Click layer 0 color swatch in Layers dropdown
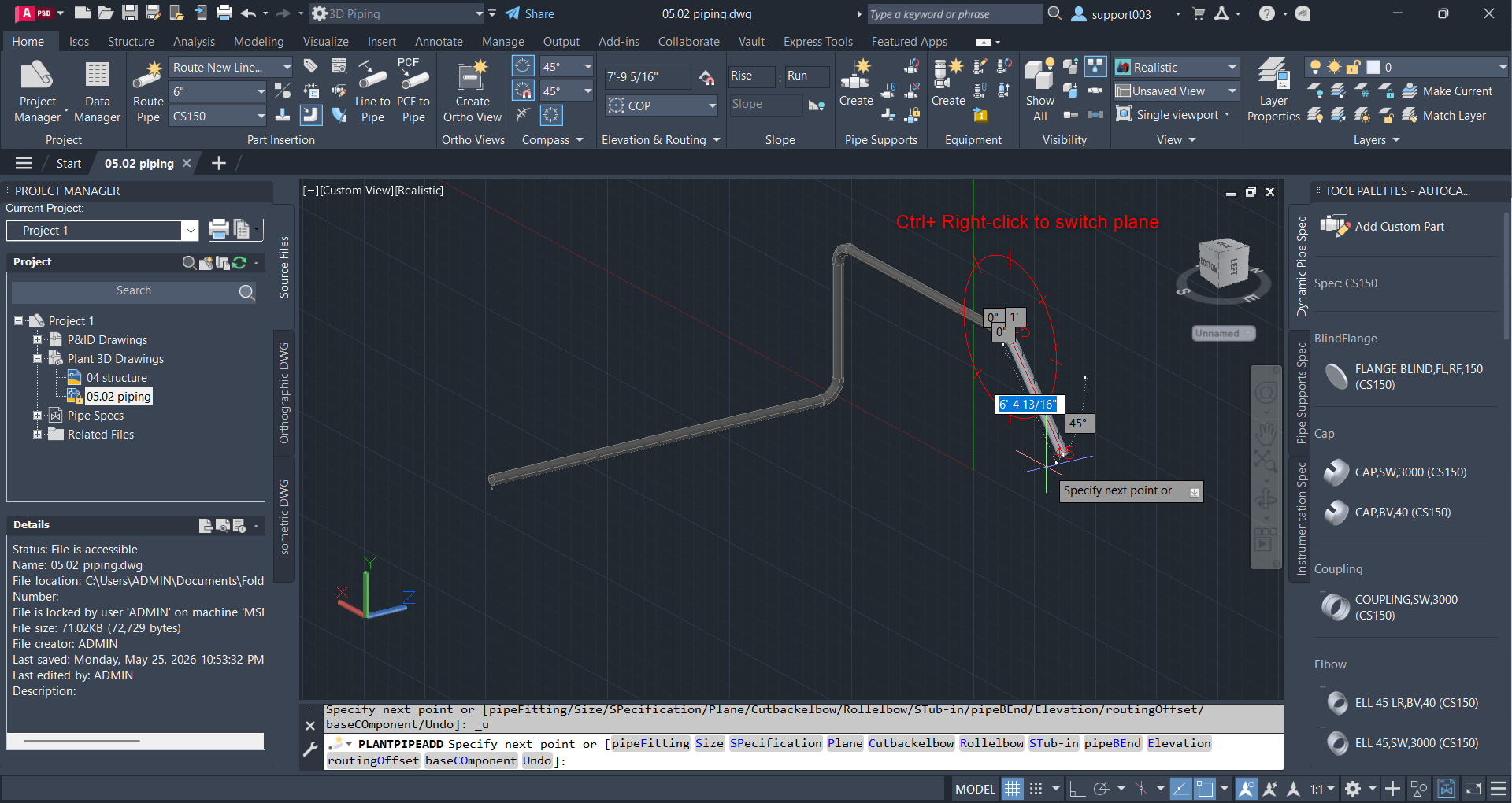Screen dimensions: 1512x803 pos(1373,68)
